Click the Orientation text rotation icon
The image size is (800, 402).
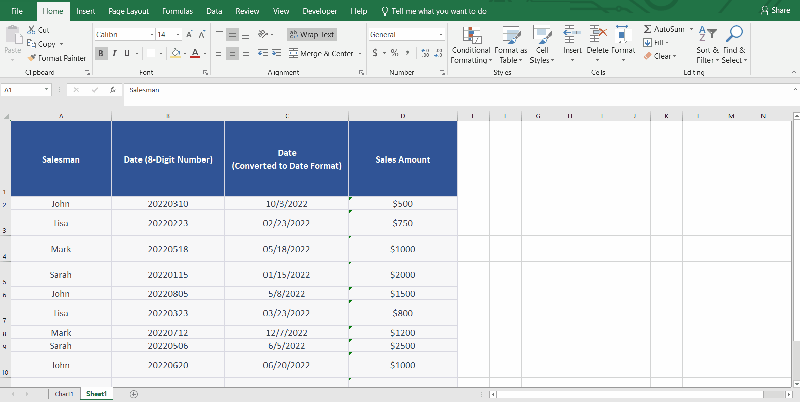pos(263,34)
